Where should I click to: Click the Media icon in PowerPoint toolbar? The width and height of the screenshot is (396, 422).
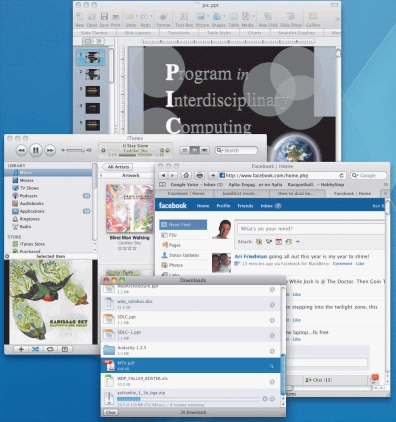(x=246, y=16)
